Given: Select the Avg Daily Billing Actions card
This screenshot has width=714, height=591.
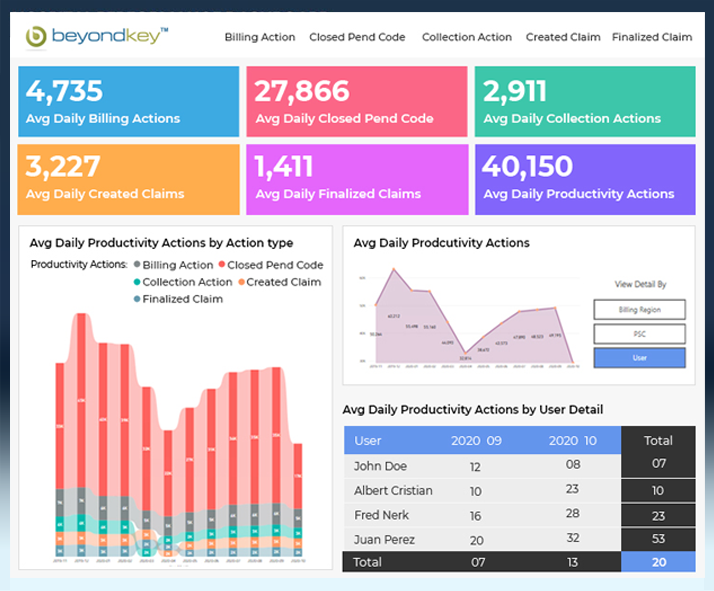Looking at the screenshot, I should pos(129,102).
